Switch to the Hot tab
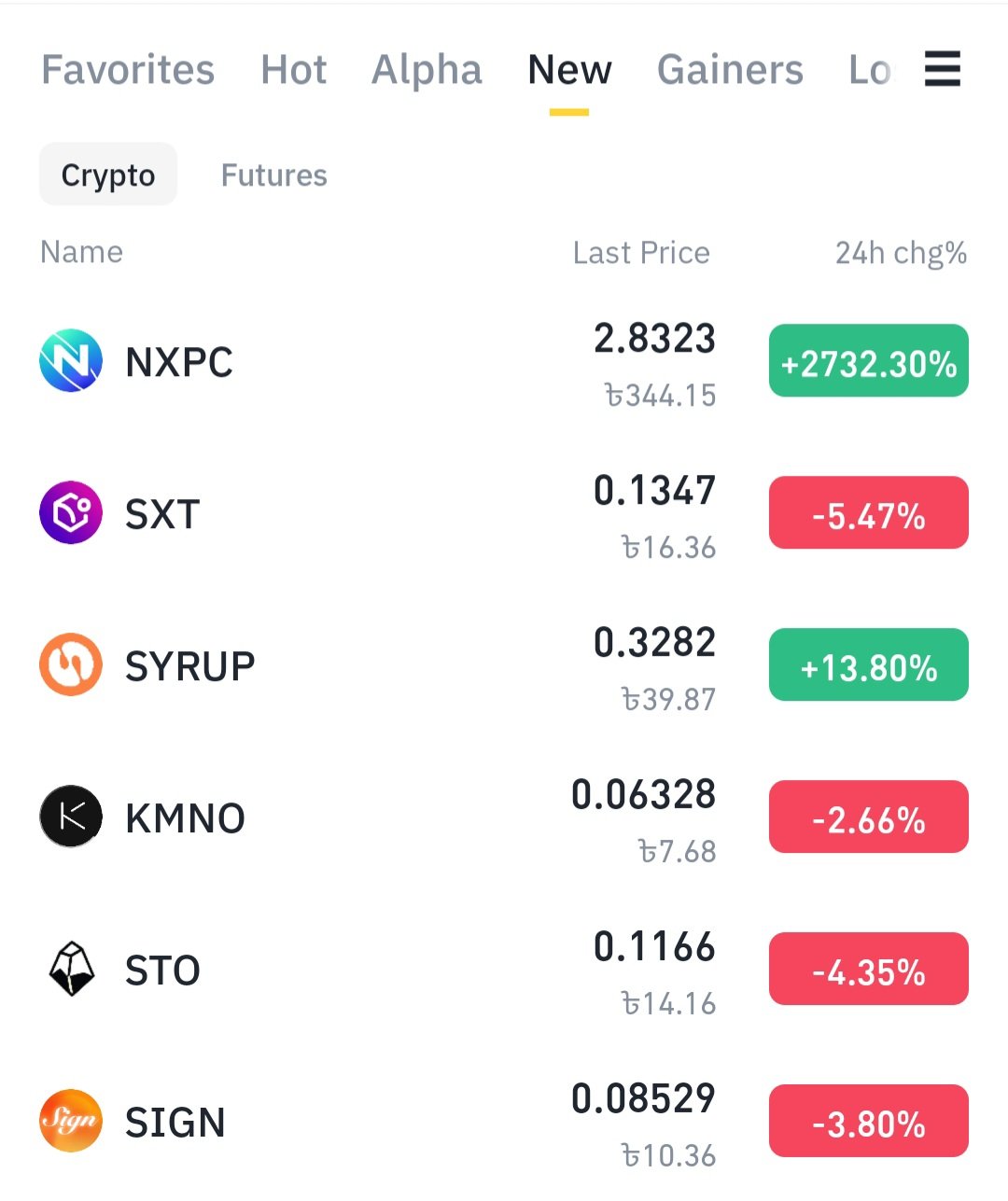The width and height of the screenshot is (1008, 1201). pos(294,70)
